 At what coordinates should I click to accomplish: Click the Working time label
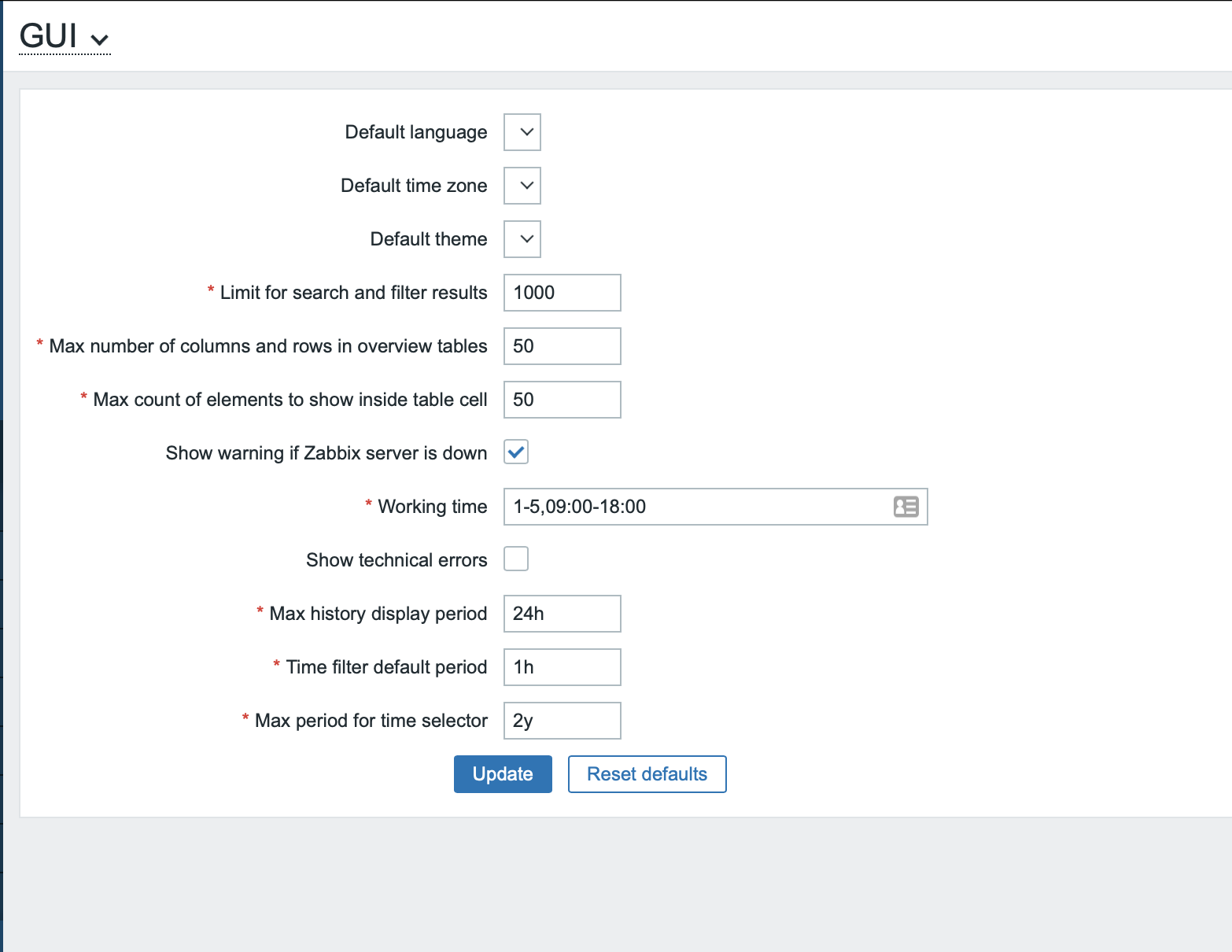432,507
